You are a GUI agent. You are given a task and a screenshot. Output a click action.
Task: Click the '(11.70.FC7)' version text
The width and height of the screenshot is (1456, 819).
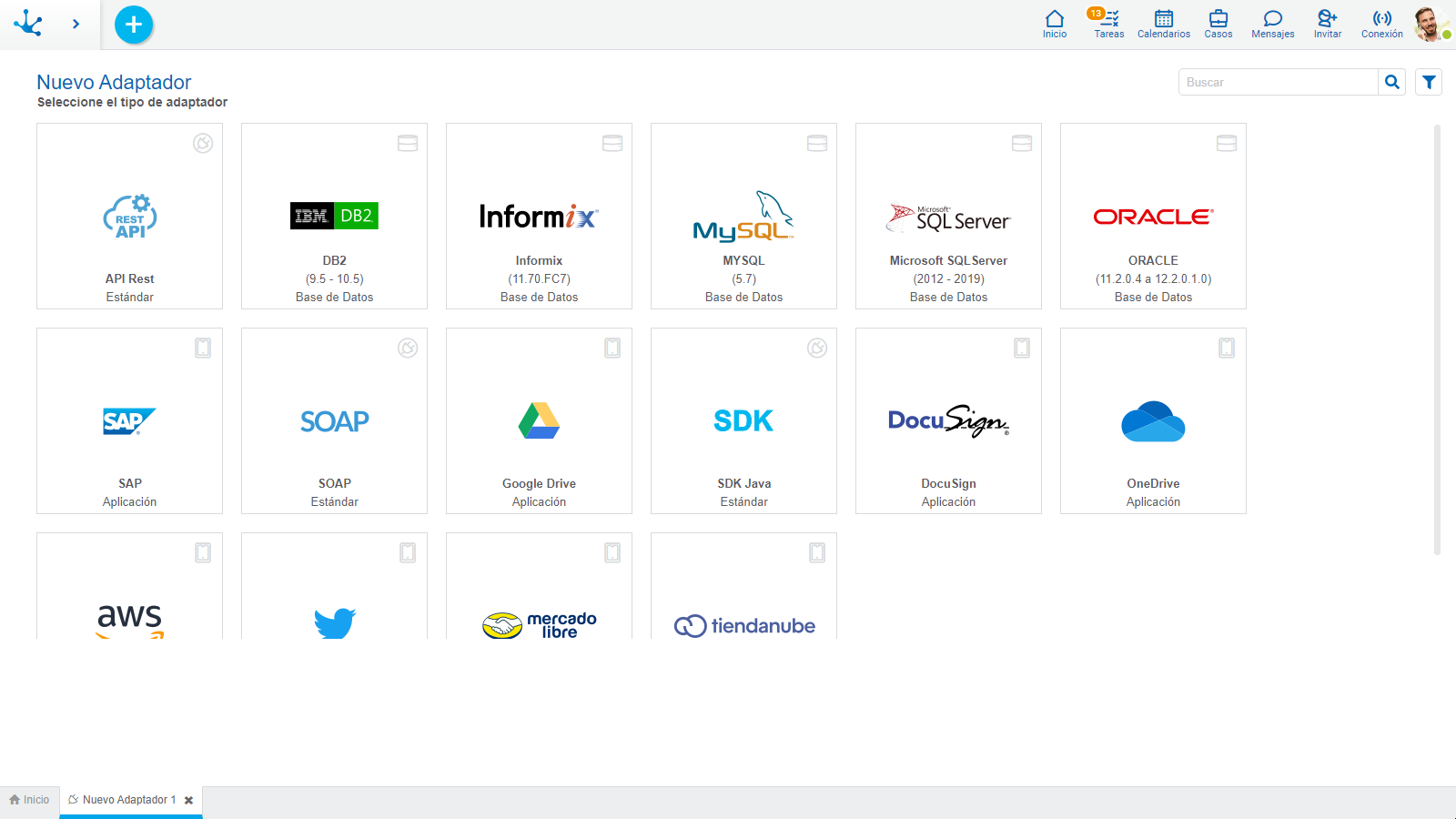point(539,278)
